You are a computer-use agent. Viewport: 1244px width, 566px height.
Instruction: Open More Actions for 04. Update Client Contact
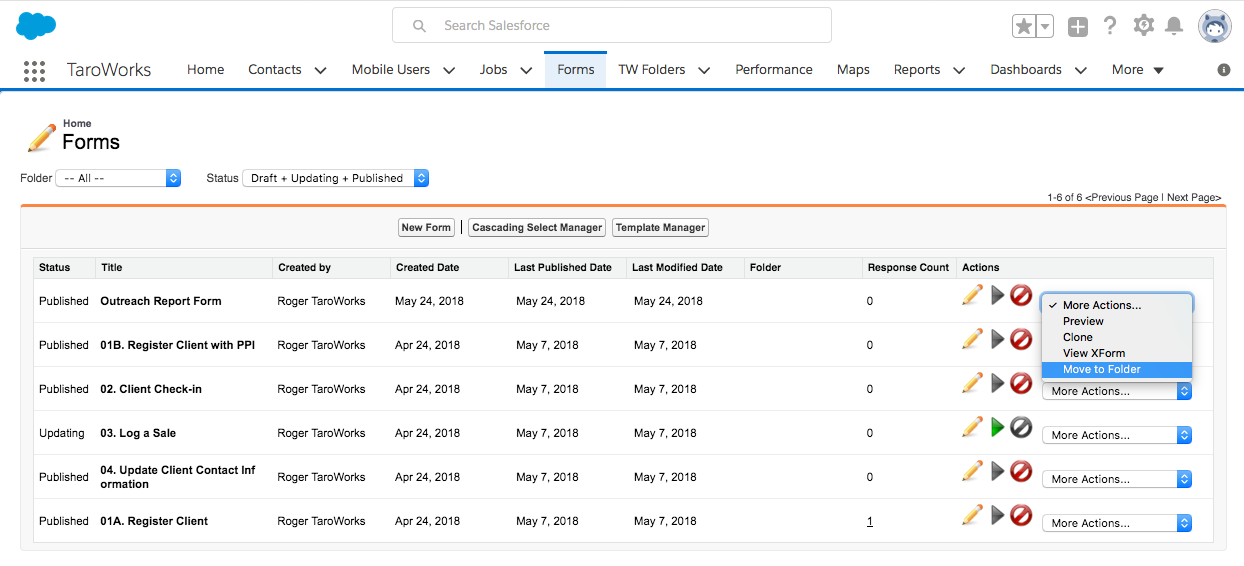[x=1117, y=479]
